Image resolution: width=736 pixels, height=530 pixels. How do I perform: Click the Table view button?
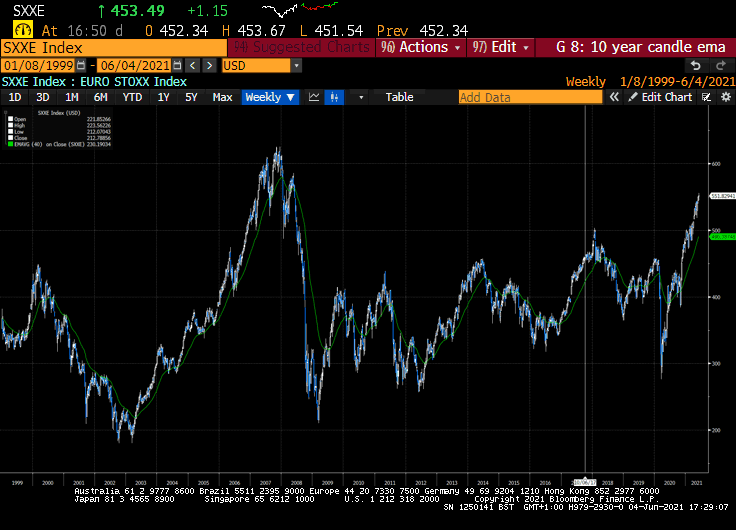pyautogui.click(x=399, y=97)
